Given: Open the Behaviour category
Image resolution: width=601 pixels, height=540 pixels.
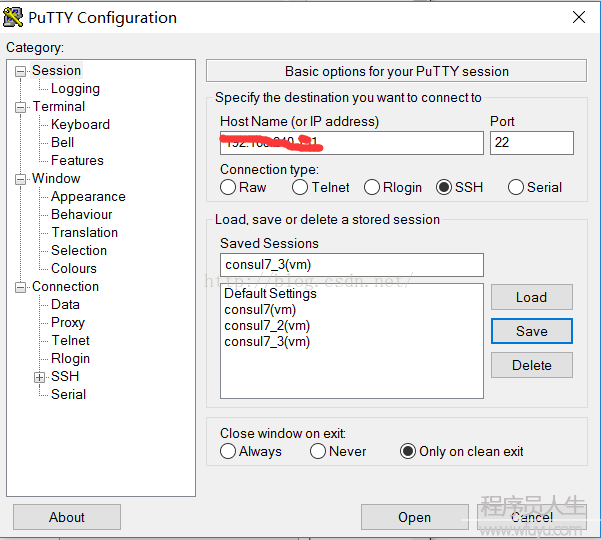Looking at the screenshot, I should click(82, 215).
